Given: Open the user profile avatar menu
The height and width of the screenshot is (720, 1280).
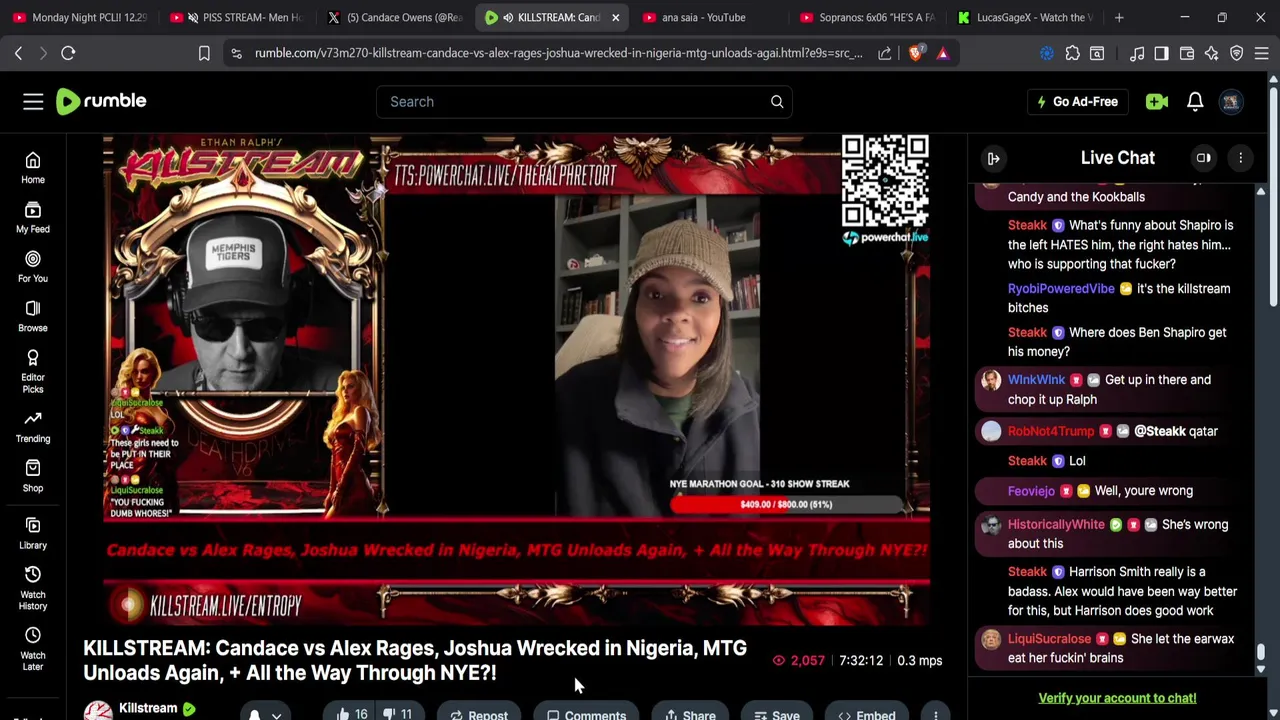Looking at the screenshot, I should coord(1231,101).
